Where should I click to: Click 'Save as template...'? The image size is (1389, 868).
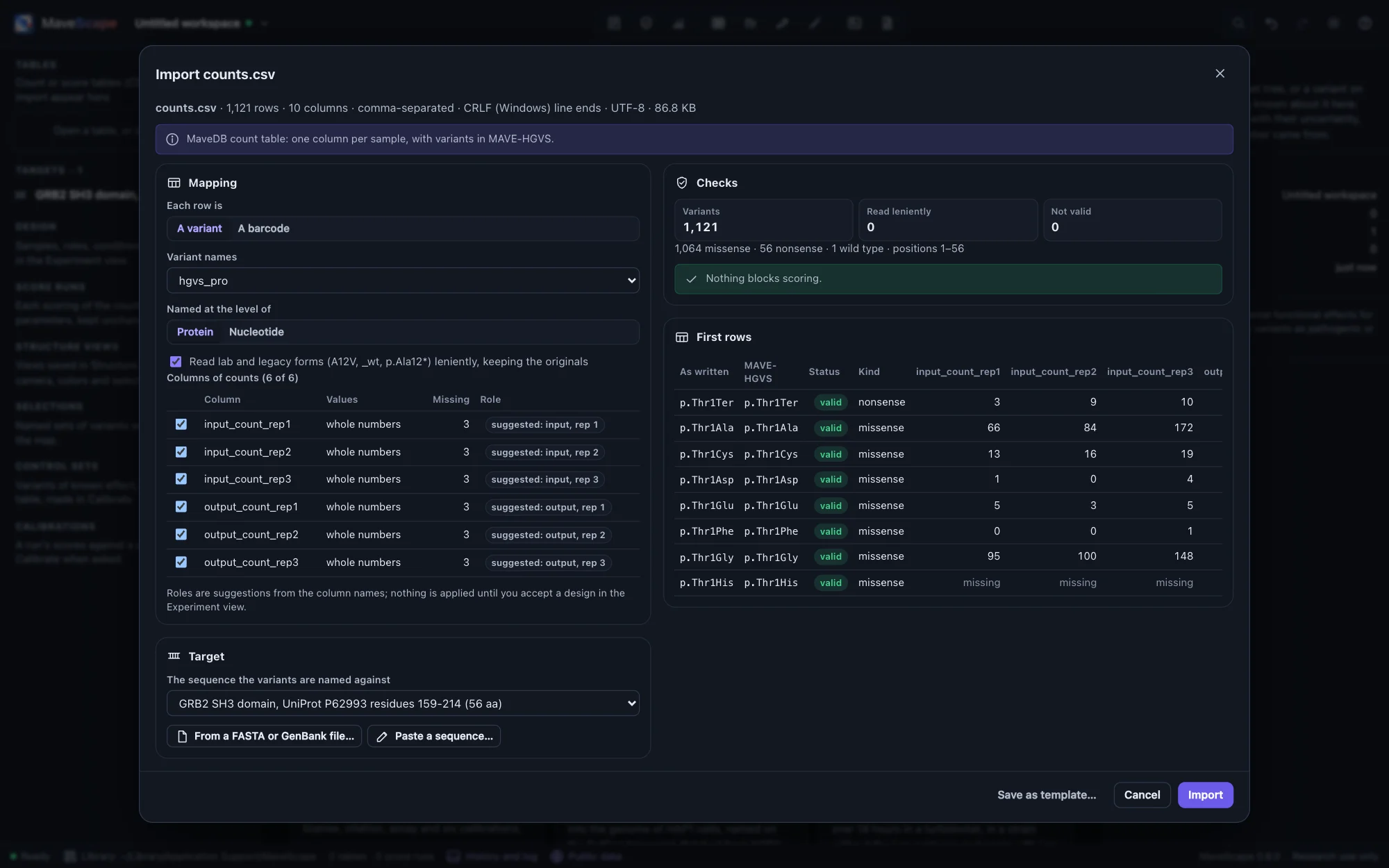pos(1047,795)
